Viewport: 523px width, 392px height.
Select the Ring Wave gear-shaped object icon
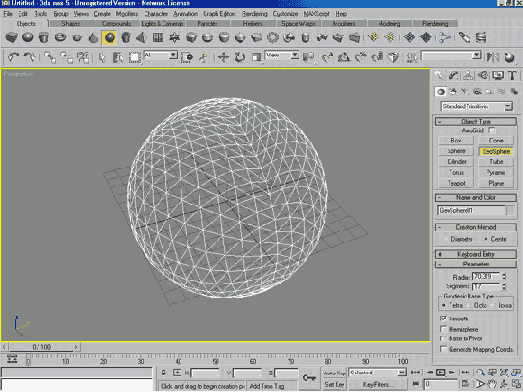coord(273,38)
